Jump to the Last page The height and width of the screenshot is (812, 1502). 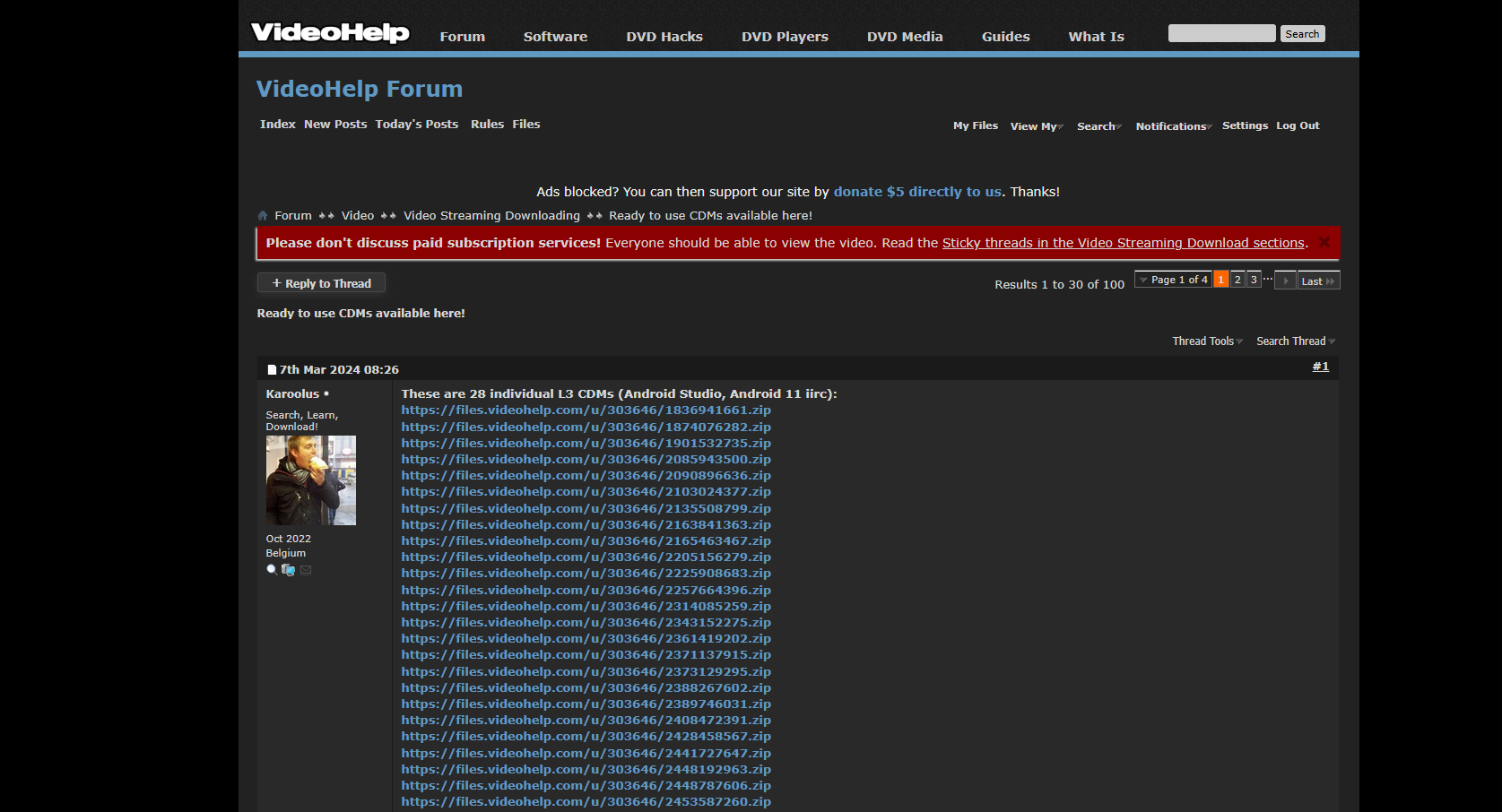1317,281
